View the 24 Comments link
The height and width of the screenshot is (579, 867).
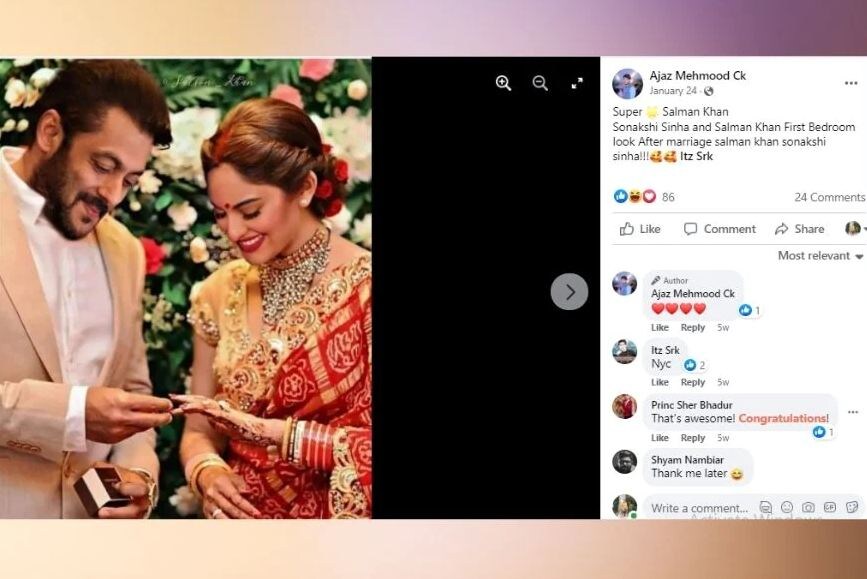(x=829, y=197)
